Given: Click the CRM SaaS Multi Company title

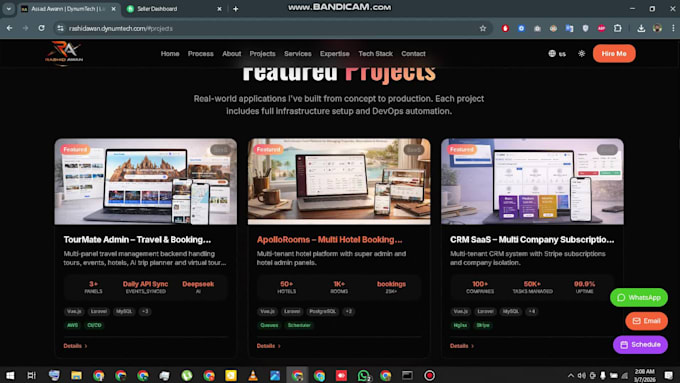Looking at the screenshot, I should [532, 239].
